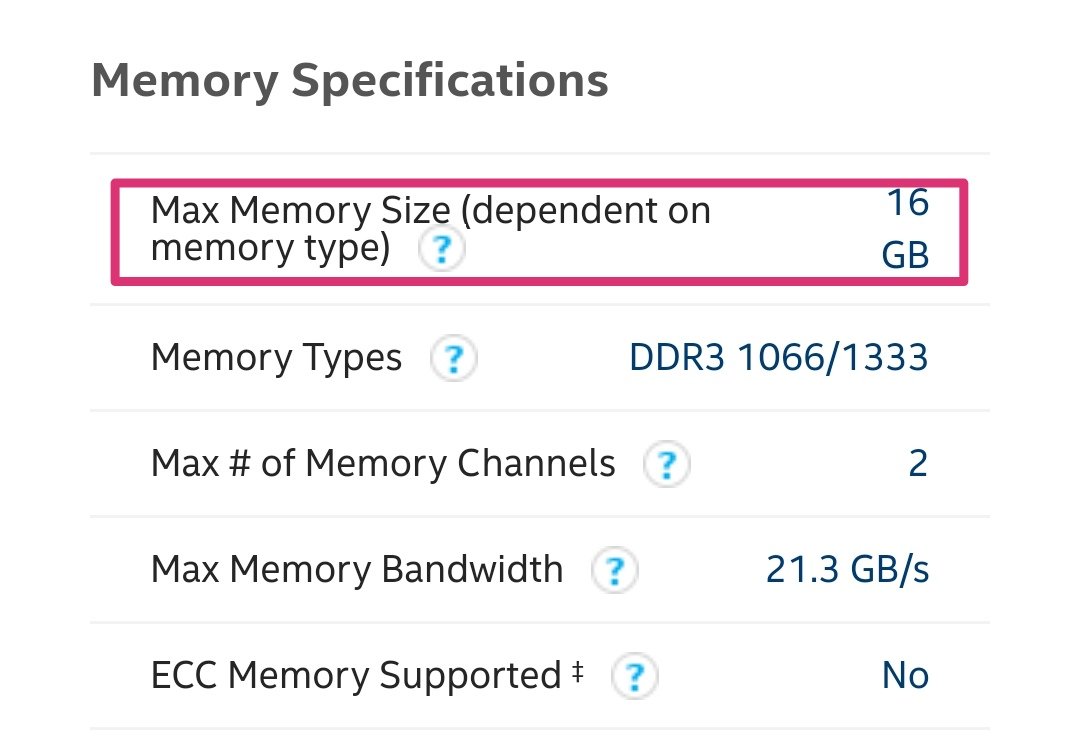Click the Max # of Memory Channels help icon

tap(666, 464)
